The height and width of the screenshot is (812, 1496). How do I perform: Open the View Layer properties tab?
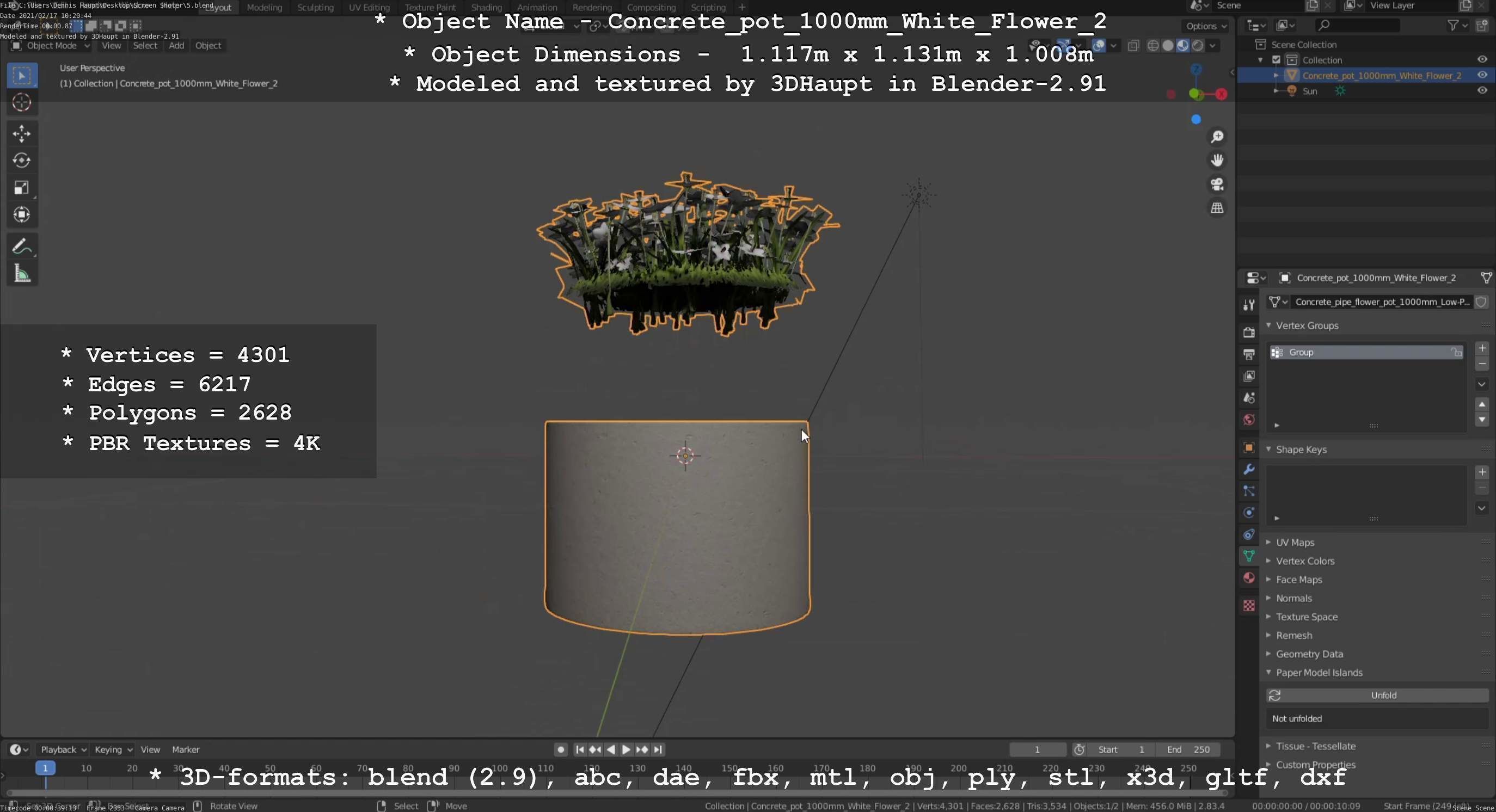[x=1249, y=376]
